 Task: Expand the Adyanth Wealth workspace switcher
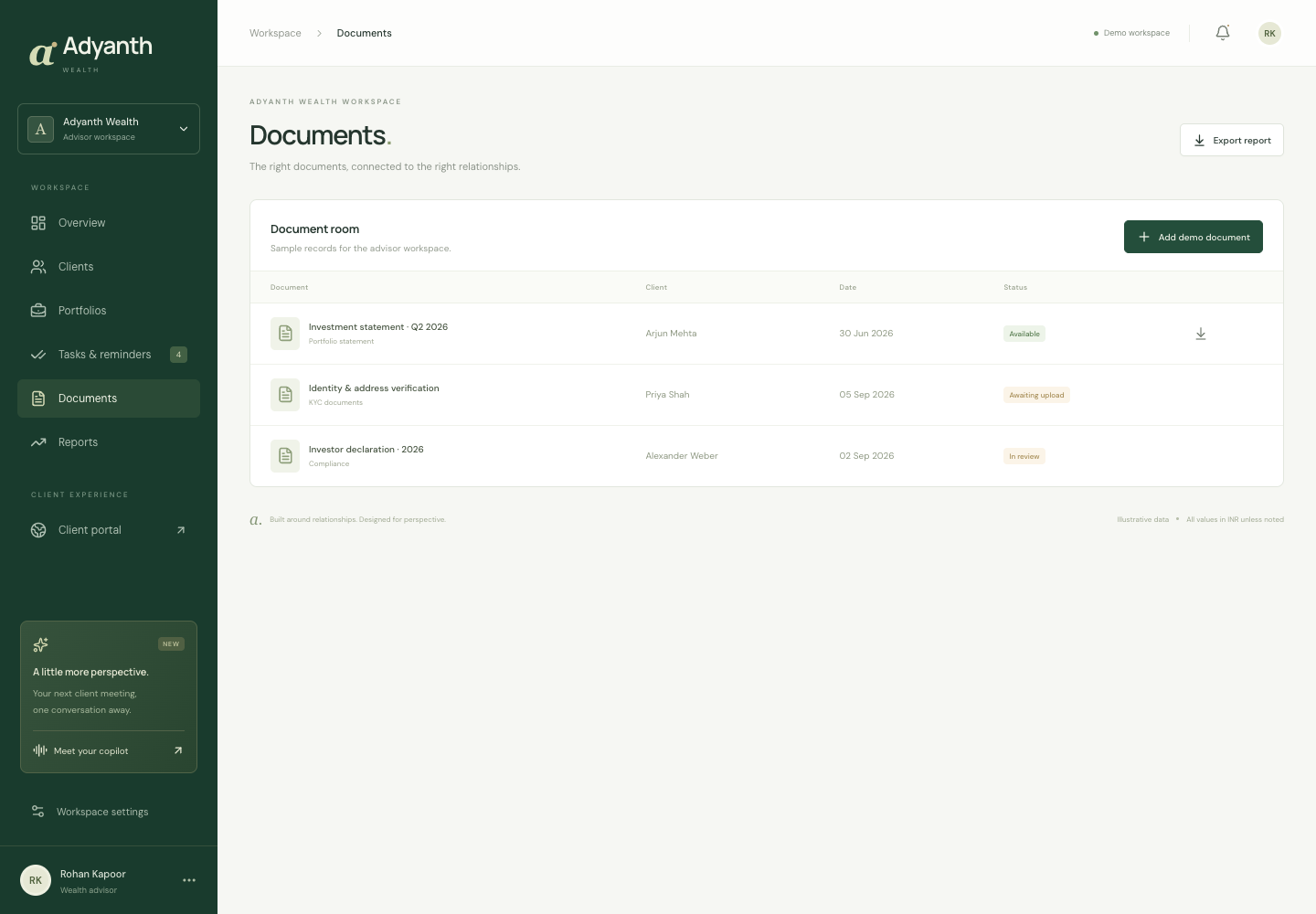pyautogui.click(x=109, y=129)
